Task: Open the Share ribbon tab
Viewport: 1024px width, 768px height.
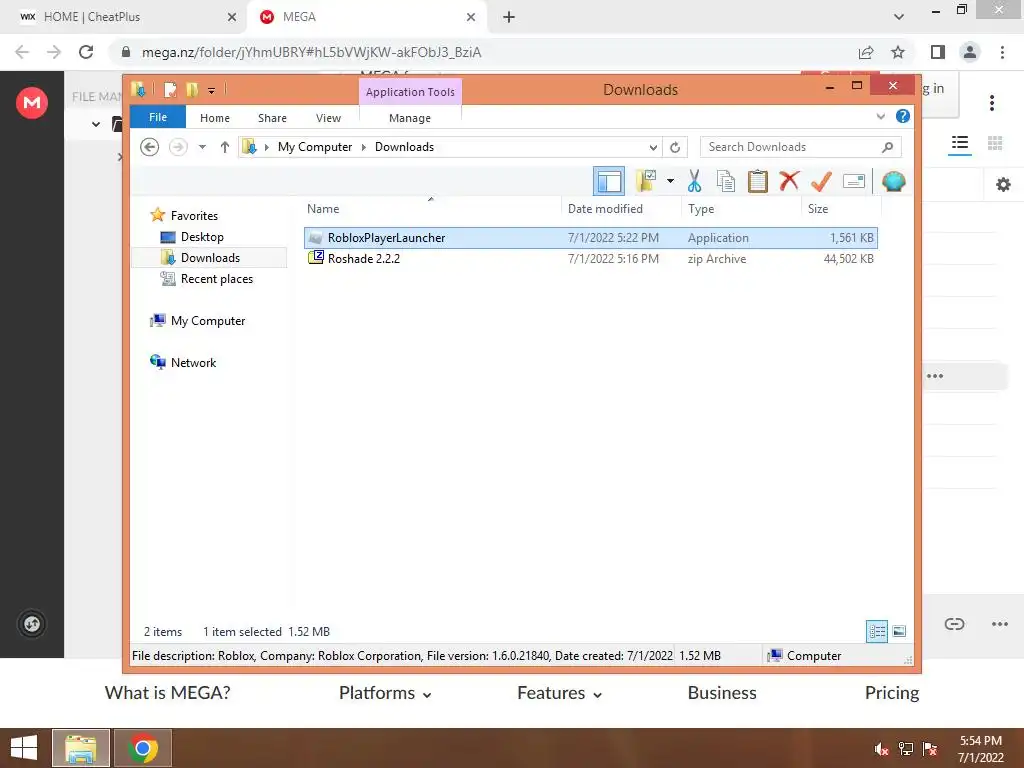Action: coord(272,118)
